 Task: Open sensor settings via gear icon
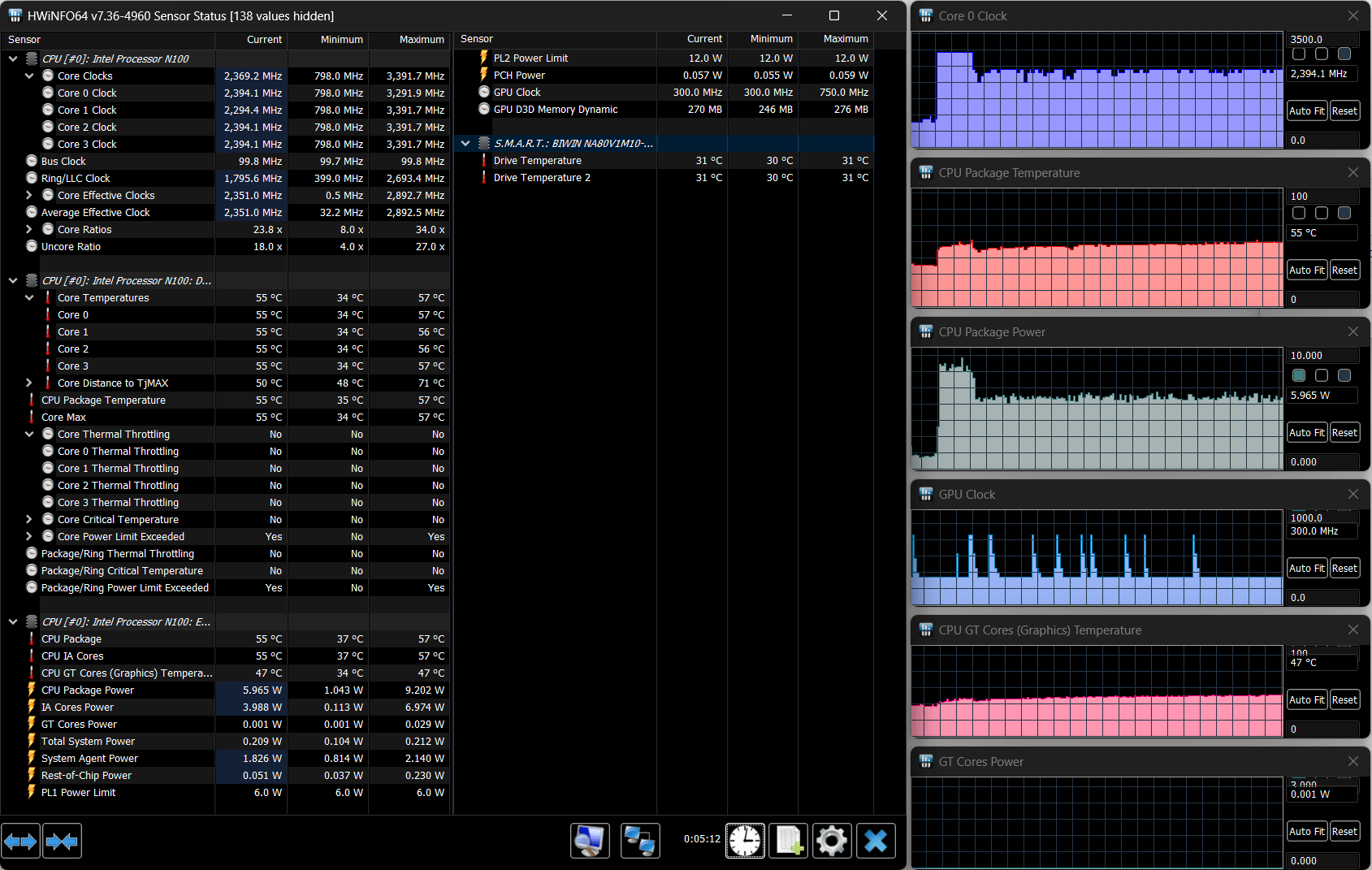(x=832, y=840)
